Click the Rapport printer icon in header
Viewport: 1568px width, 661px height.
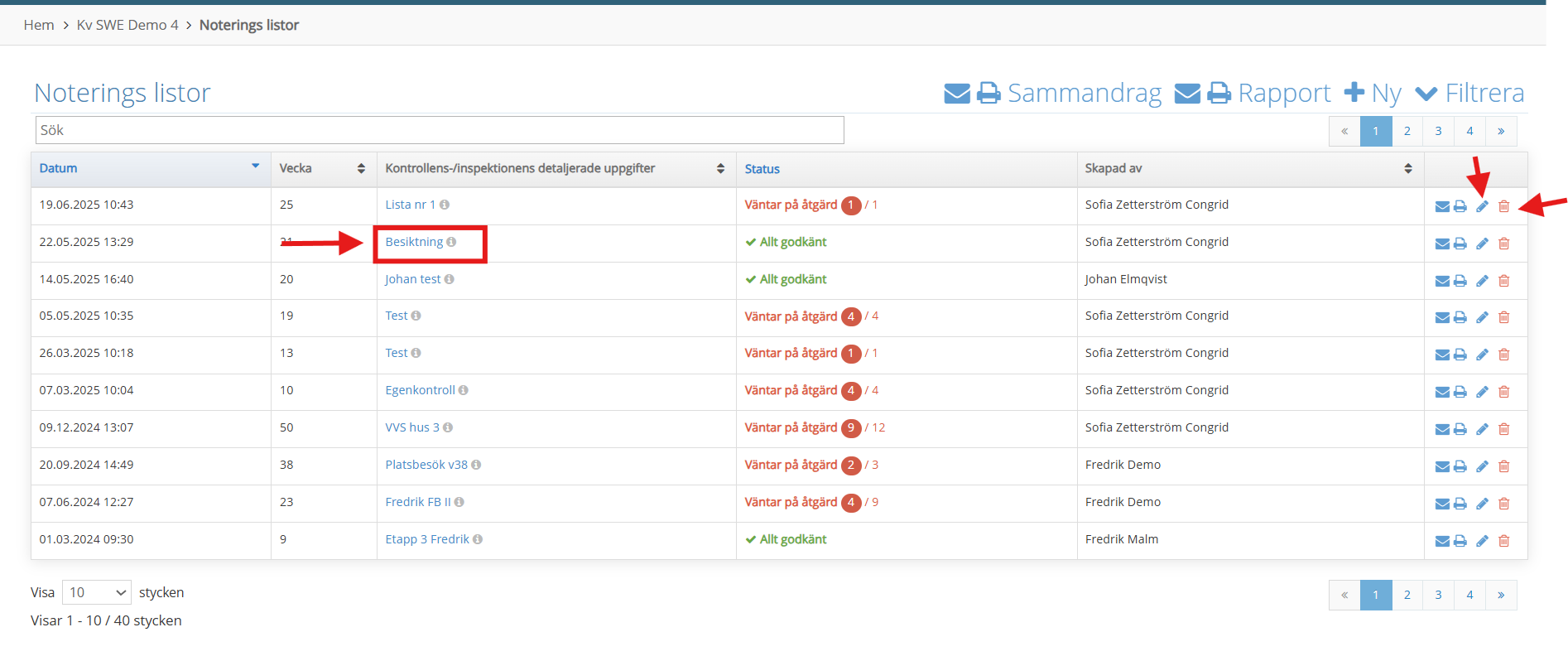[1219, 94]
